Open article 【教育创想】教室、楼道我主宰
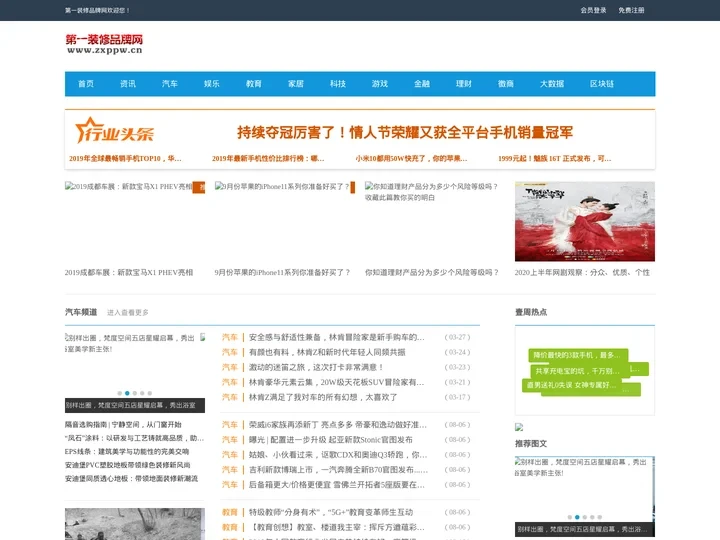The image size is (720, 540). click(337, 527)
